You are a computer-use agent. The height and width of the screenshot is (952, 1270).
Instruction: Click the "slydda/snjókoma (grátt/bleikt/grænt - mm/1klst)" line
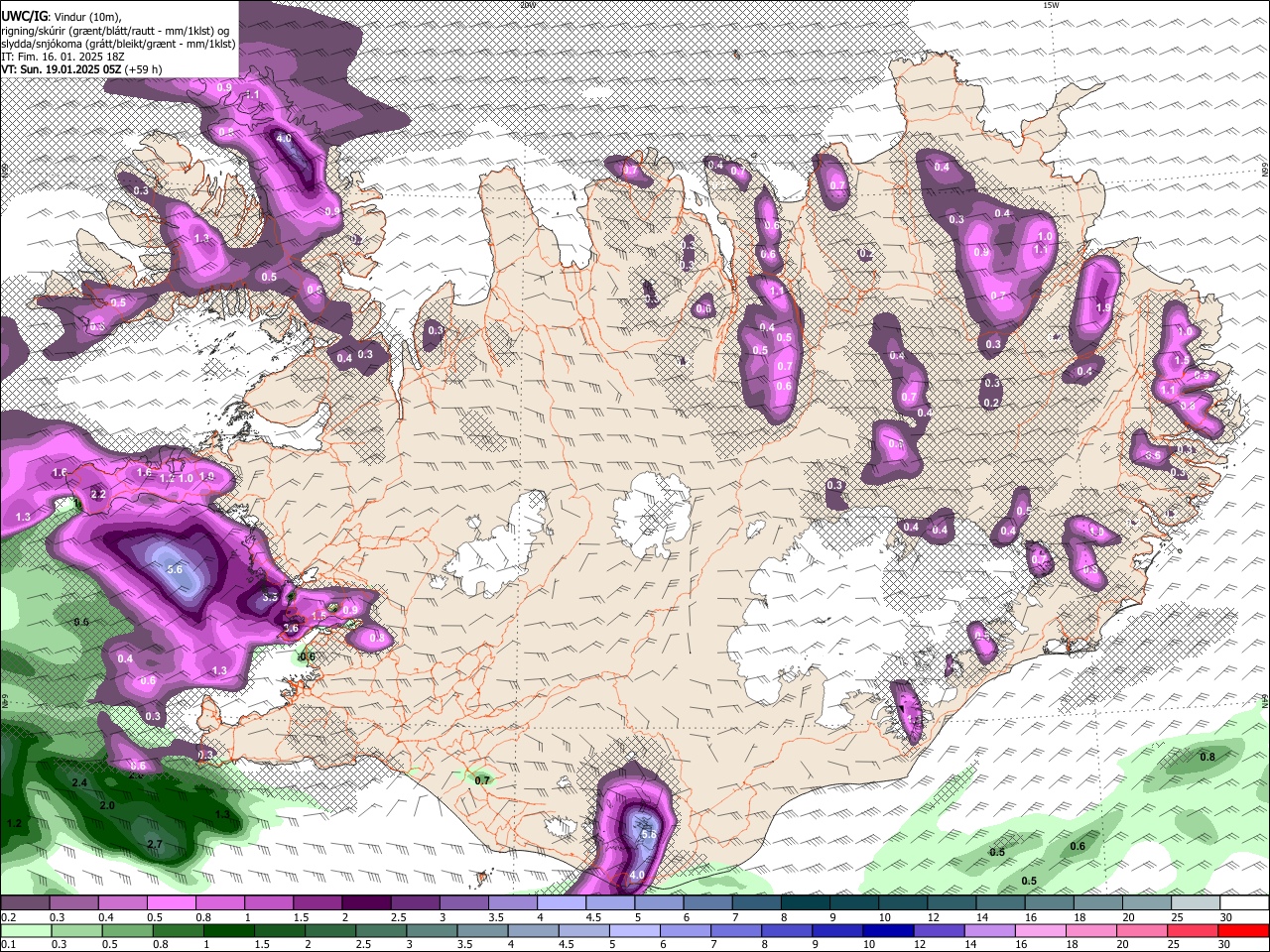(118, 43)
